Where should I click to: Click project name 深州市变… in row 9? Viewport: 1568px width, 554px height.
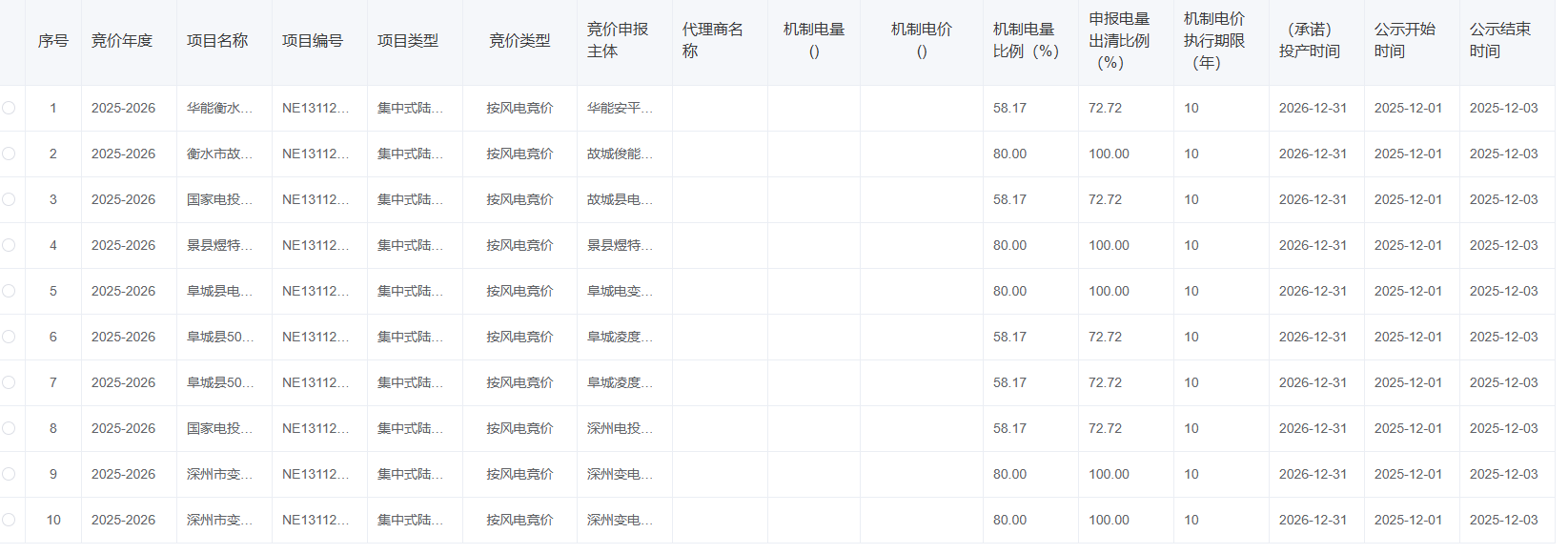coord(219,474)
